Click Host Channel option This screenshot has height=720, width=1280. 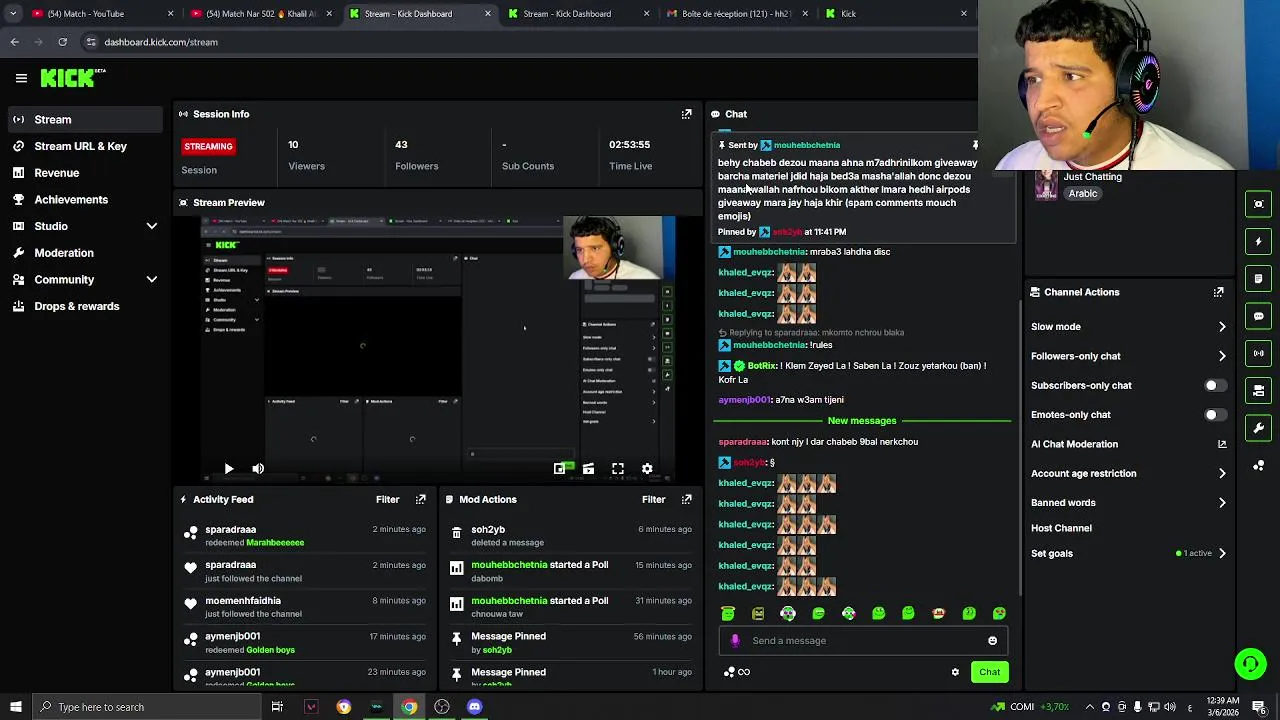click(x=1061, y=528)
